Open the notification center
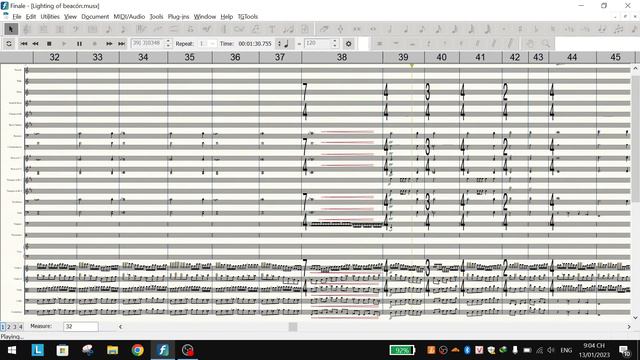 pyautogui.click(x=624, y=350)
